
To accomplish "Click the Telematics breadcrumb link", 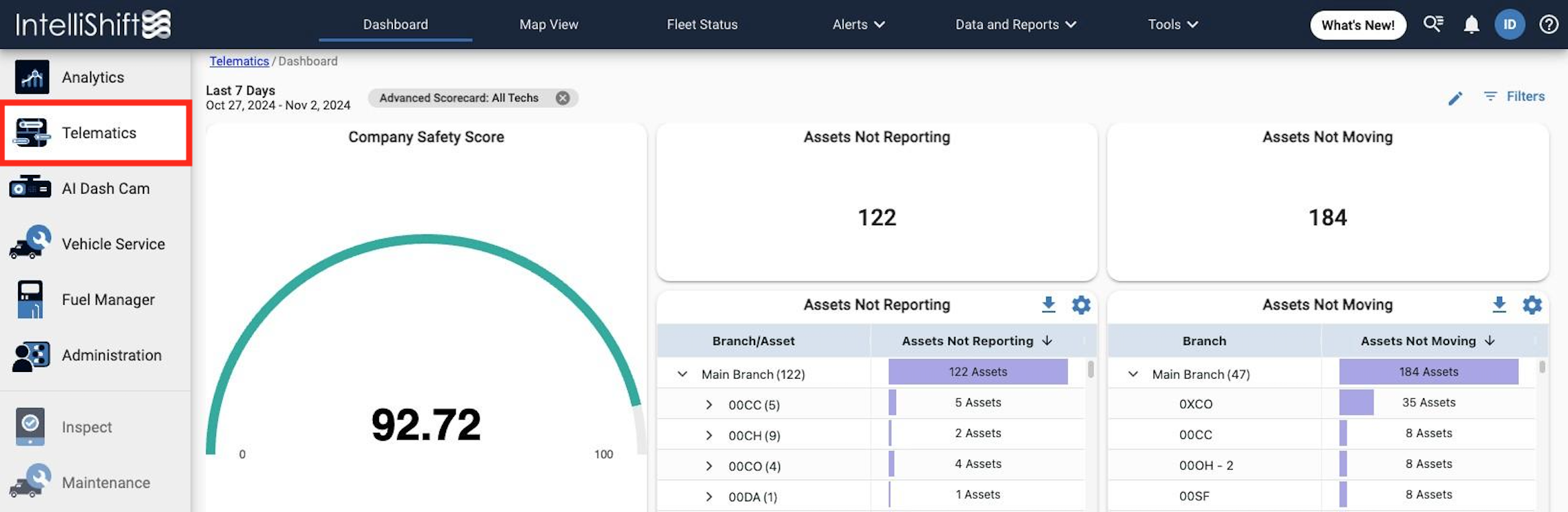I will 239,61.
